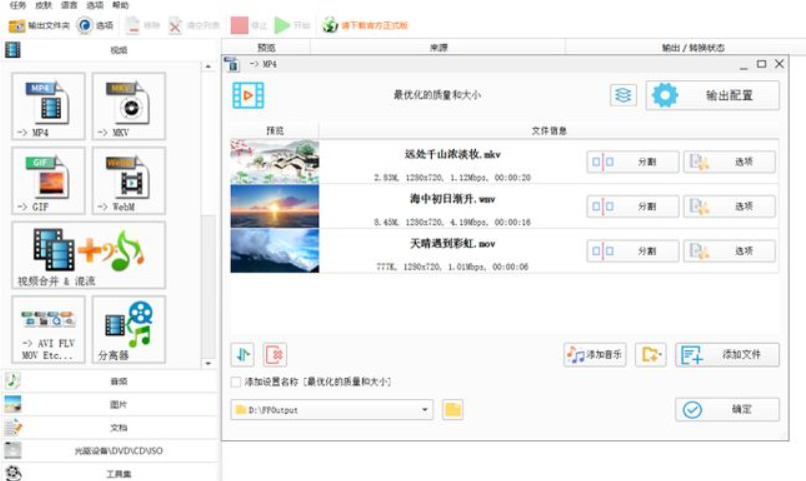Select the 天晴遇到彩虹.mov sky thumbnail

click(274, 251)
